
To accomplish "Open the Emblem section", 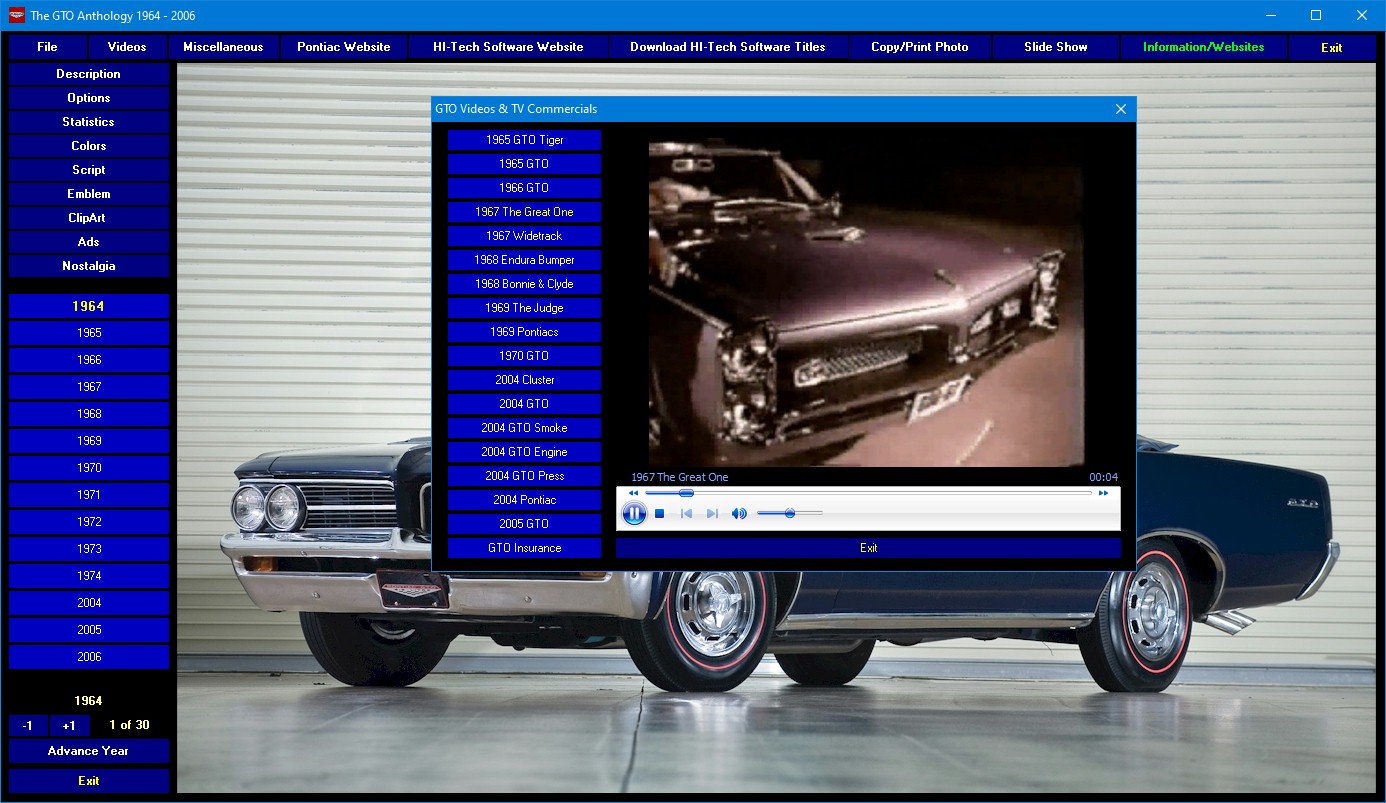I will [89, 194].
